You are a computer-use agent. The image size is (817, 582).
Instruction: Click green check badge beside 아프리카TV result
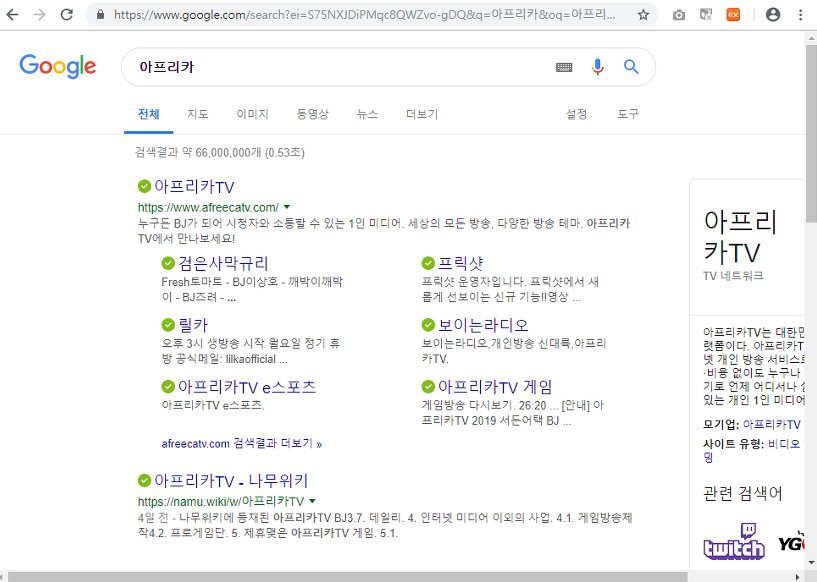point(144,186)
